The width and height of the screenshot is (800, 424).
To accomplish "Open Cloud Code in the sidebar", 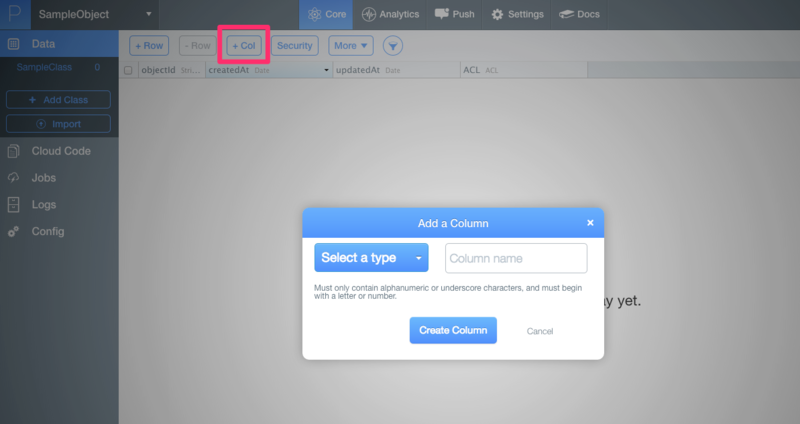I will coord(59,151).
